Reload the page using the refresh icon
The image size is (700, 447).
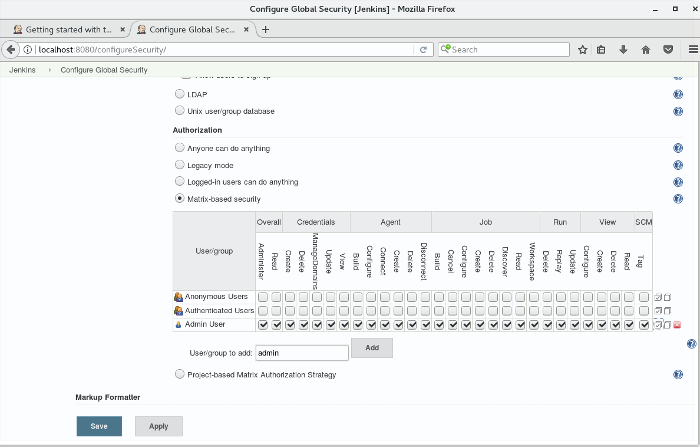click(x=423, y=49)
